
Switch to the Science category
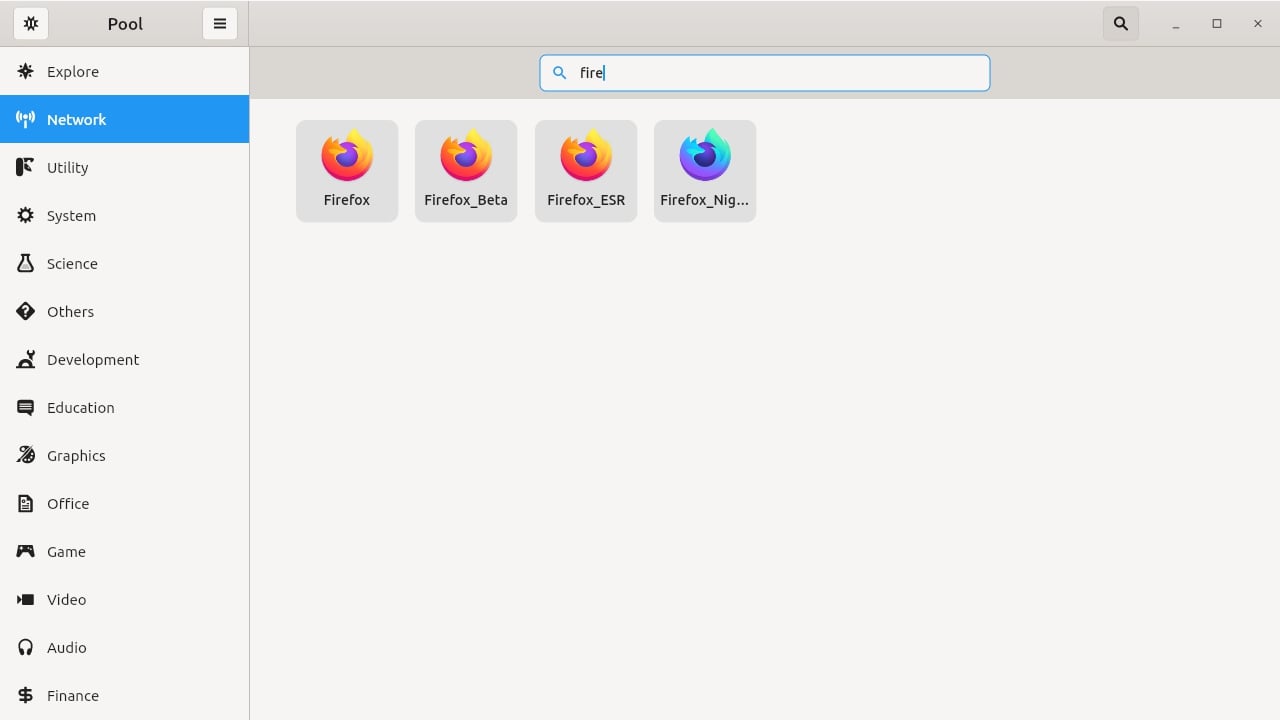coord(124,263)
